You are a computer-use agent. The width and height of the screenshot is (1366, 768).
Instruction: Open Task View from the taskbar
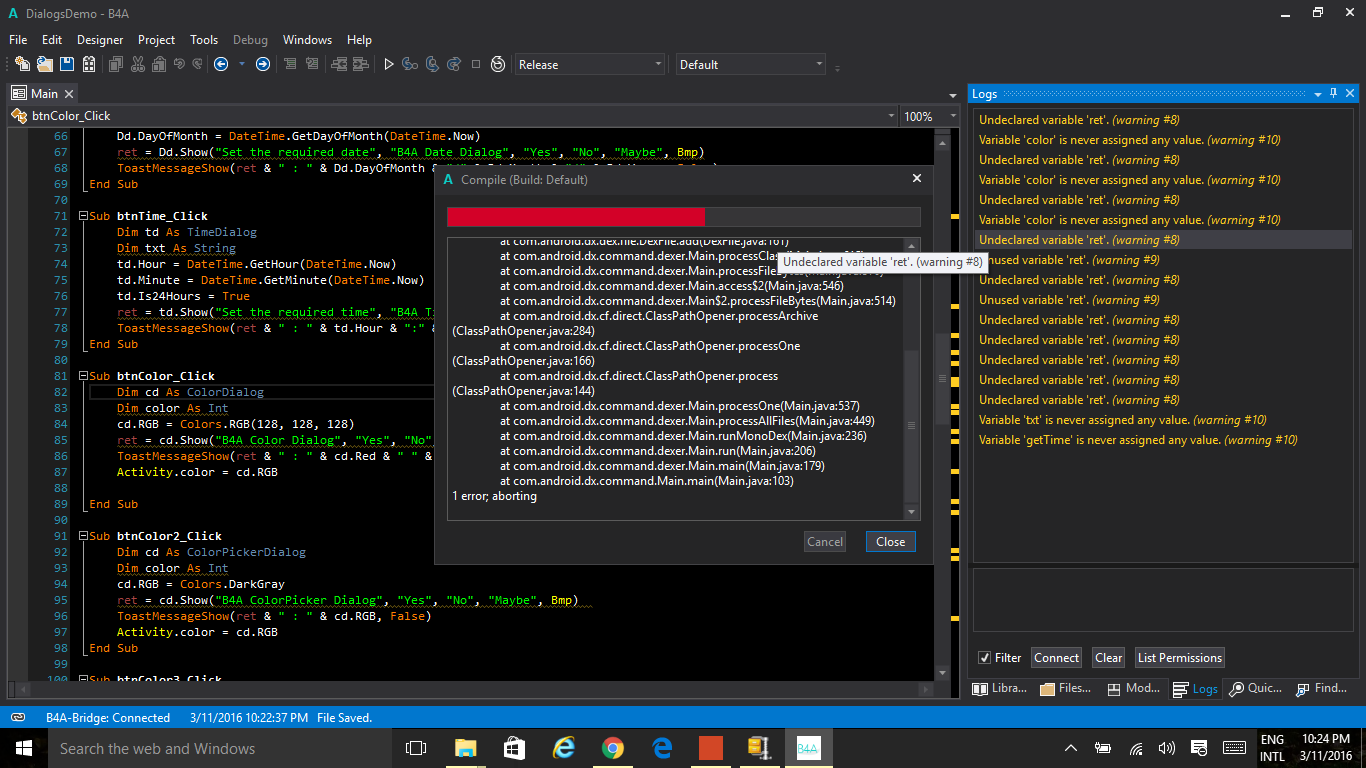tap(416, 748)
